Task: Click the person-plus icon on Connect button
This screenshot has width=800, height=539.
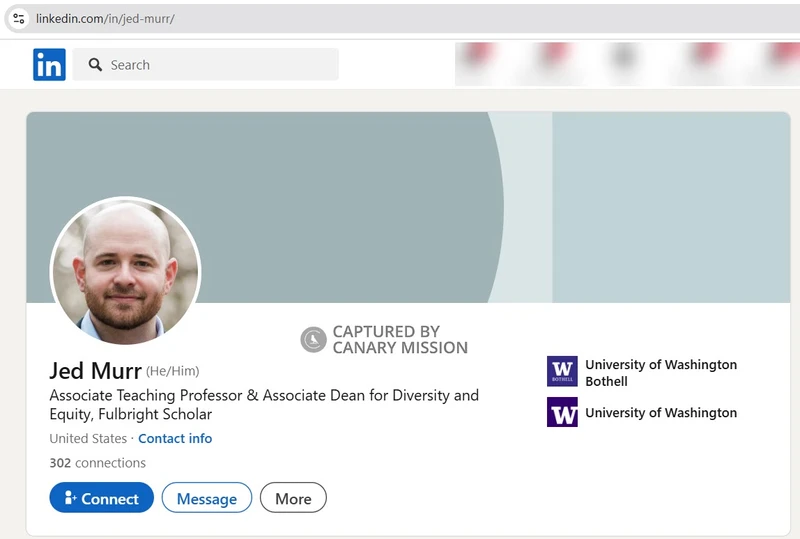Action: [70, 498]
